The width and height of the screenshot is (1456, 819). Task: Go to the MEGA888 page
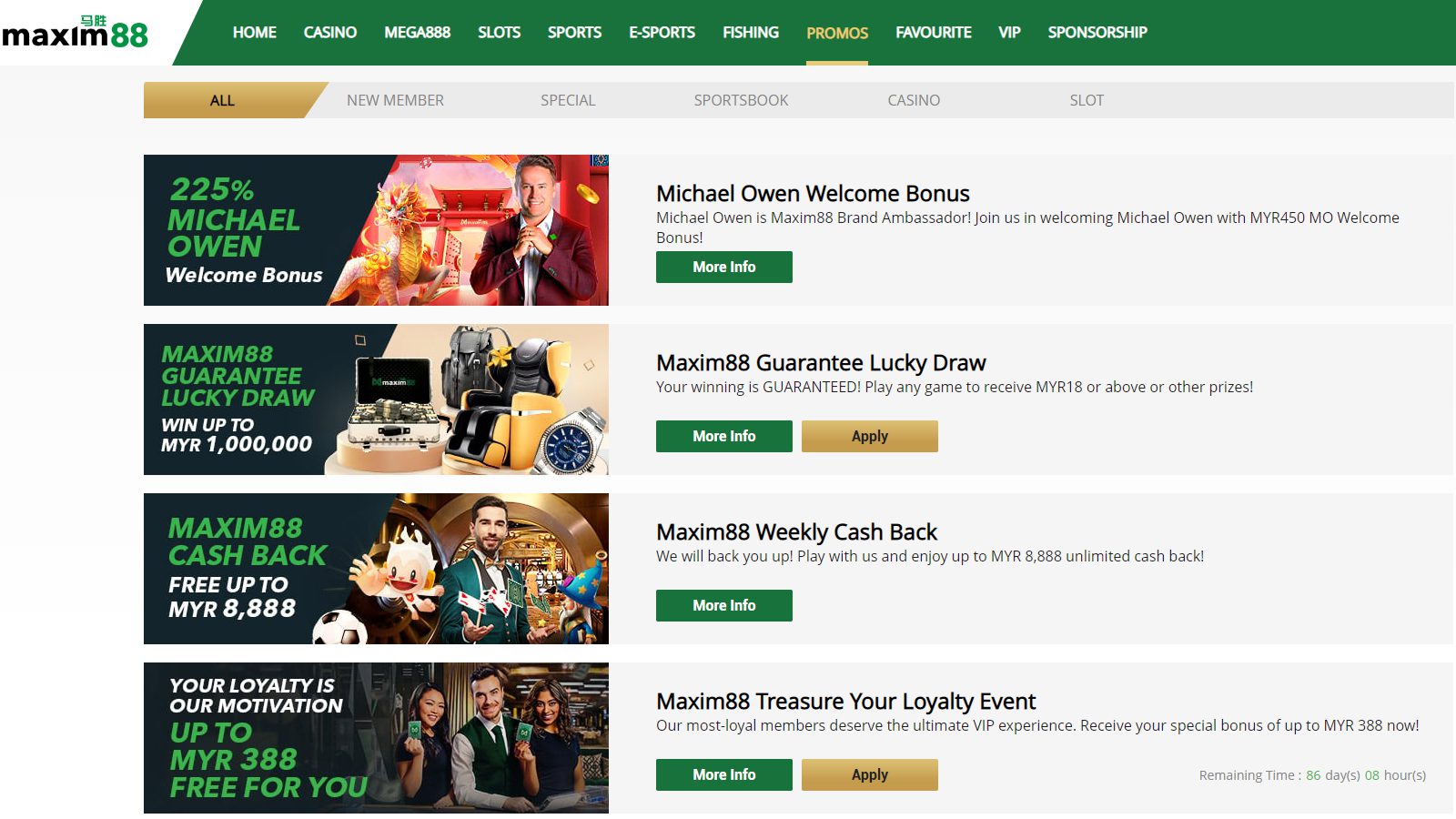pyautogui.click(x=418, y=33)
